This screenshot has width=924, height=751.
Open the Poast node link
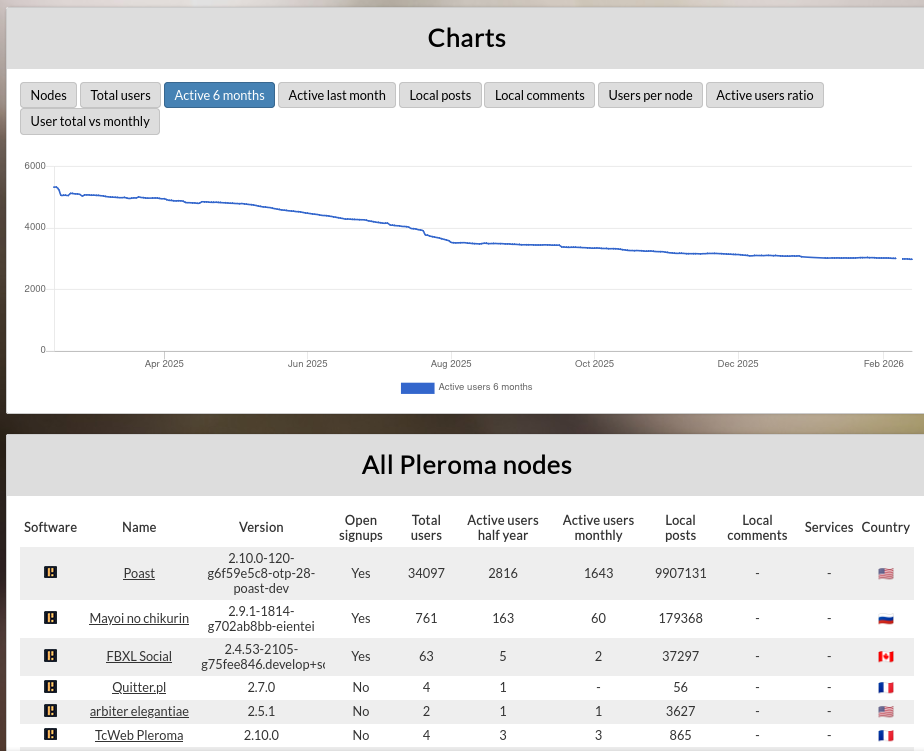click(139, 573)
